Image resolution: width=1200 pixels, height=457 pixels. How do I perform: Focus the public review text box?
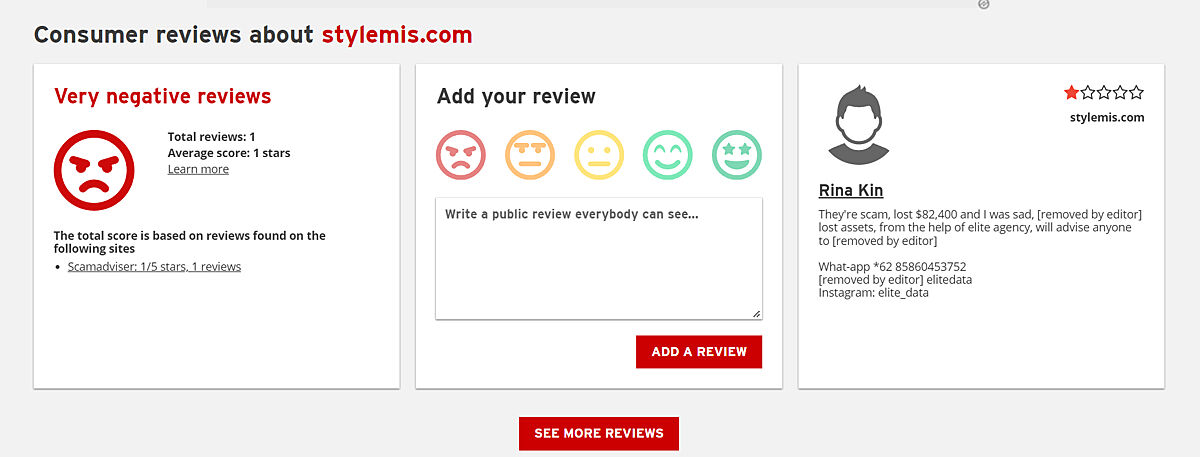[x=598, y=257]
